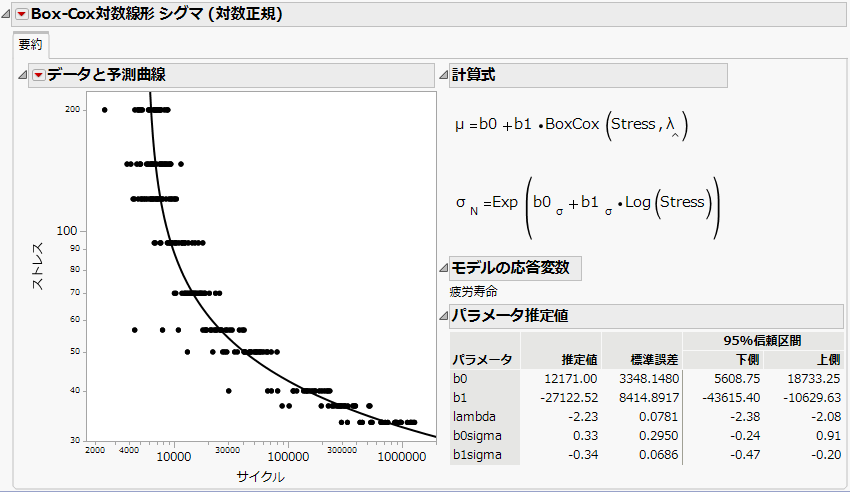Collapse the 計算式 section
The height and width of the screenshot is (492, 850).
pos(443,75)
